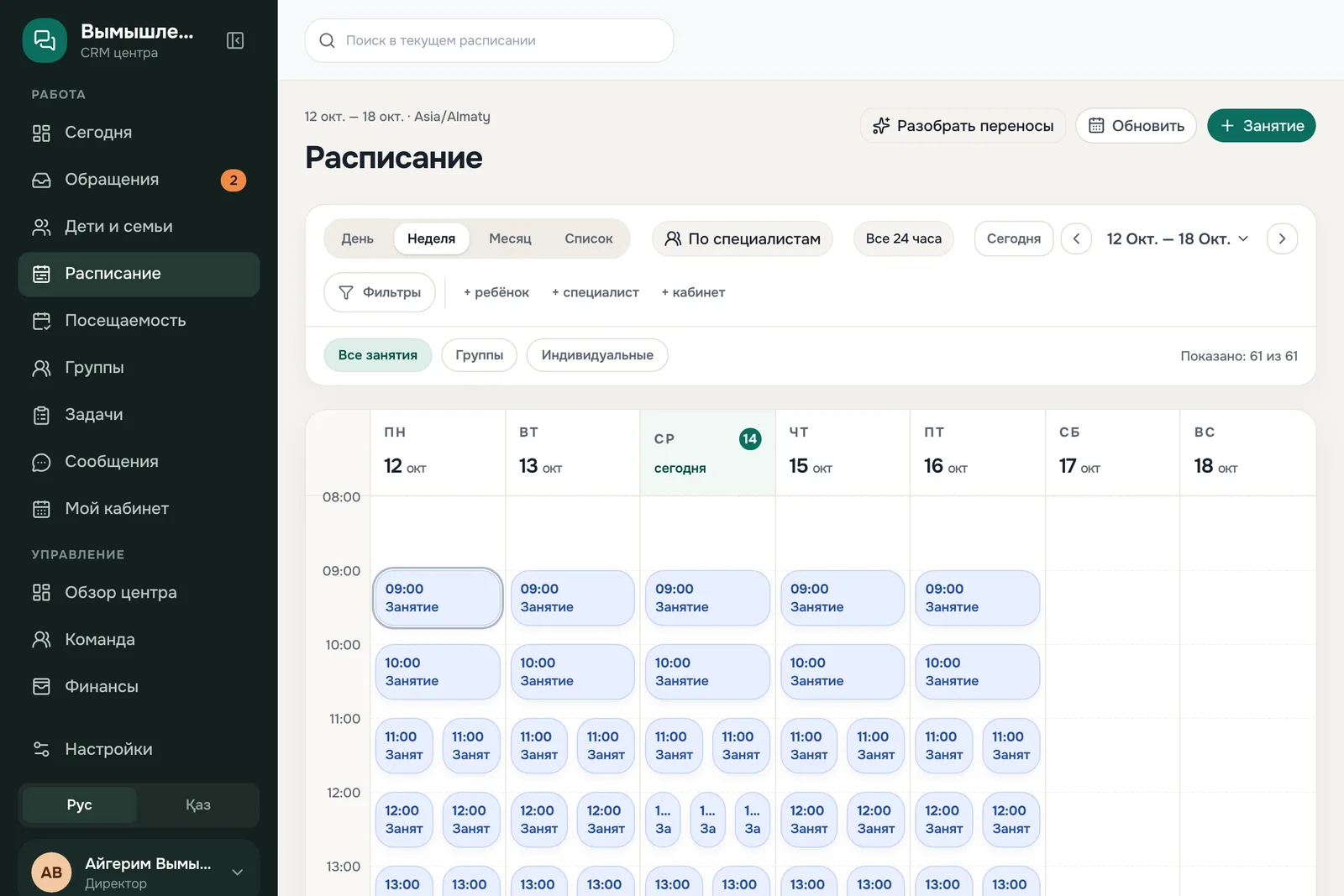Open Сегодня dashboard icon in sidebar
The width and height of the screenshot is (1344, 896).
(x=41, y=133)
